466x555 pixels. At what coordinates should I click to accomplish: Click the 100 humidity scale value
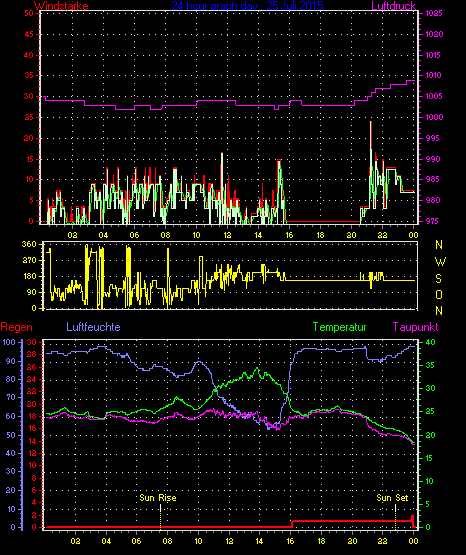8,342
